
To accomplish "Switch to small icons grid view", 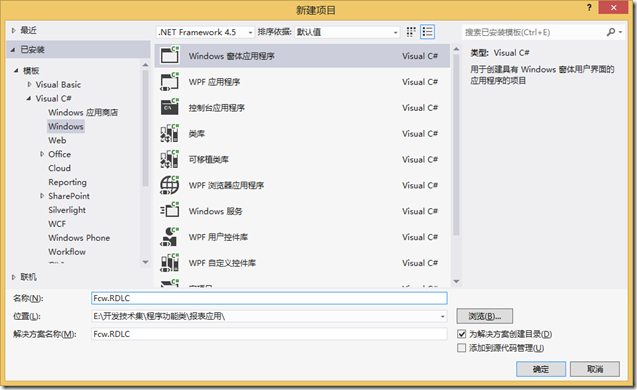I will (x=411, y=32).
